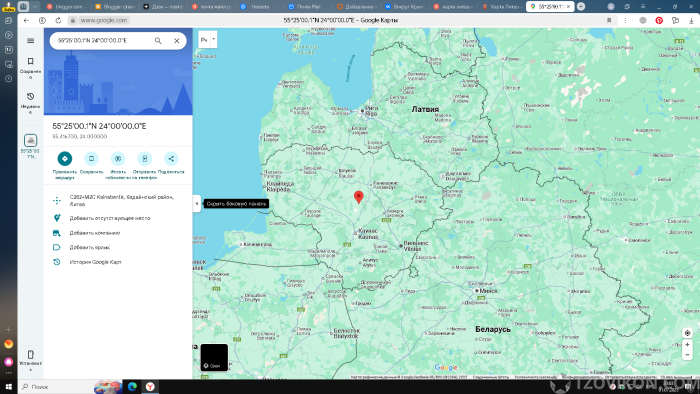Show my location on map
The height and width of the screenshot is (394, 700).
(x=688, y=333)
